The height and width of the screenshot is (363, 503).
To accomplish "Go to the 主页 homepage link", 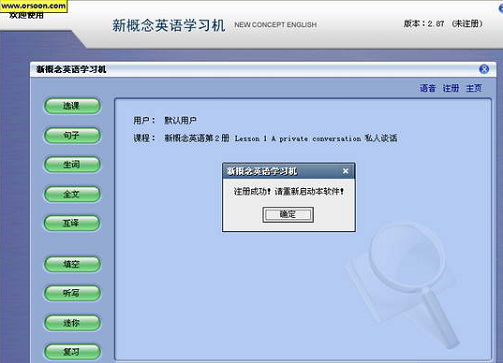I will pos(474,88).
